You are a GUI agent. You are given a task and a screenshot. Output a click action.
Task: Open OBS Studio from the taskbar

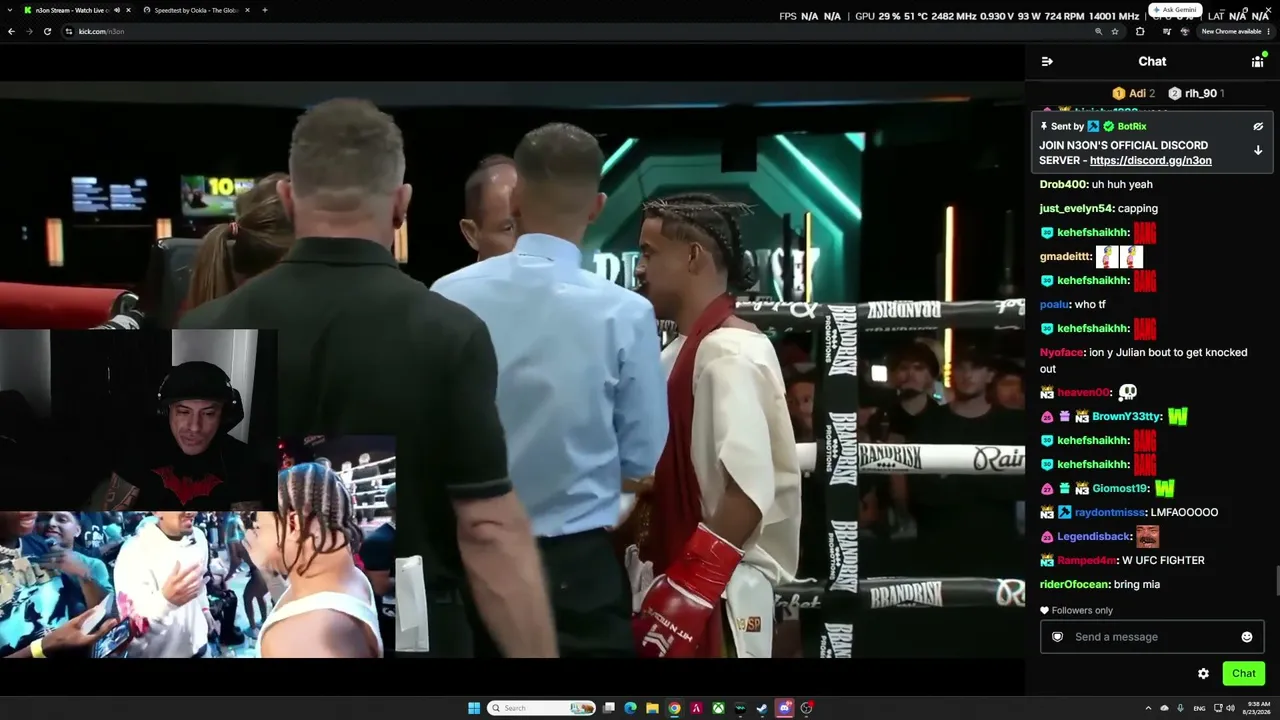[806, 708]
